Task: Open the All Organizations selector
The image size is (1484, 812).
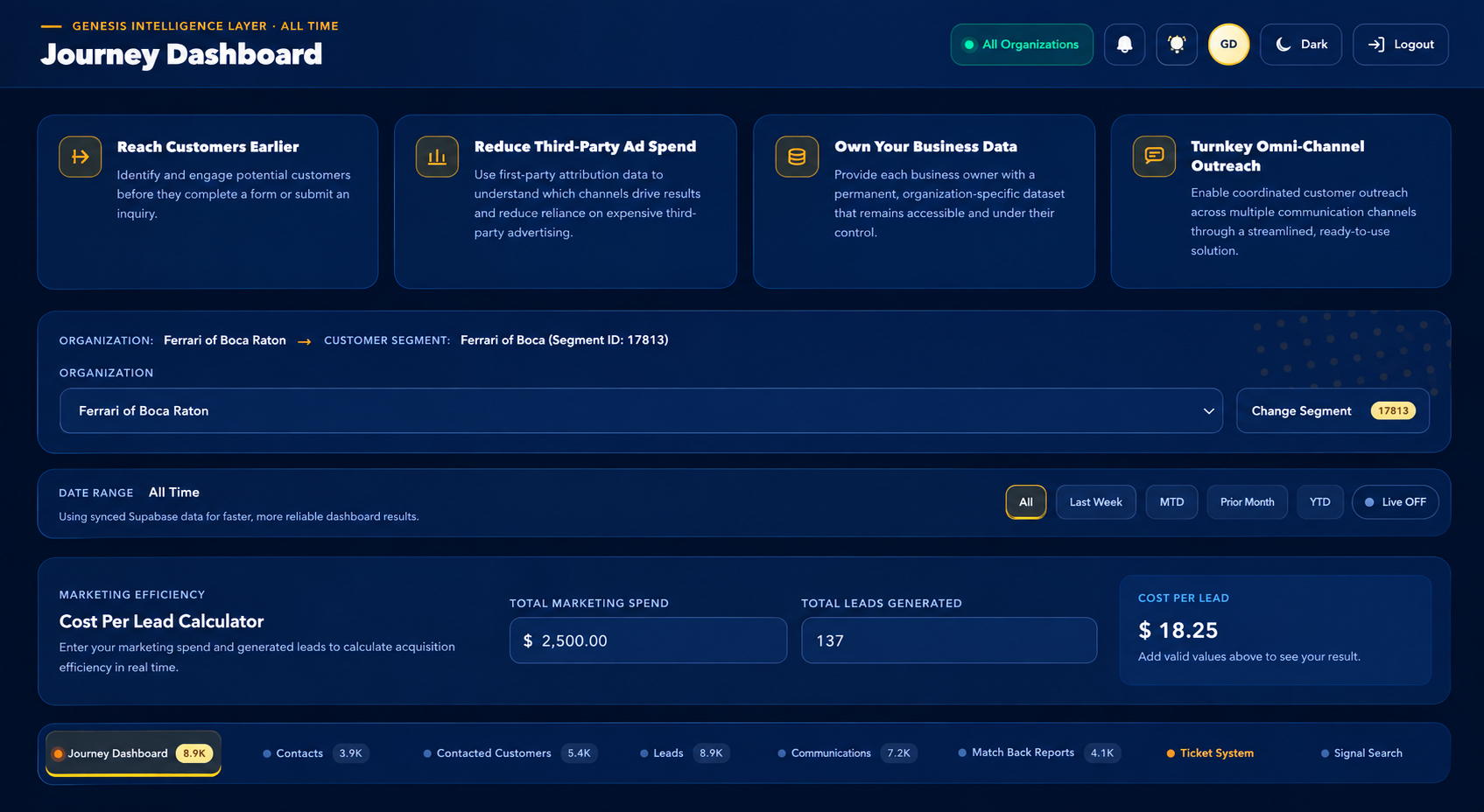Action: tap(1022, 45)
